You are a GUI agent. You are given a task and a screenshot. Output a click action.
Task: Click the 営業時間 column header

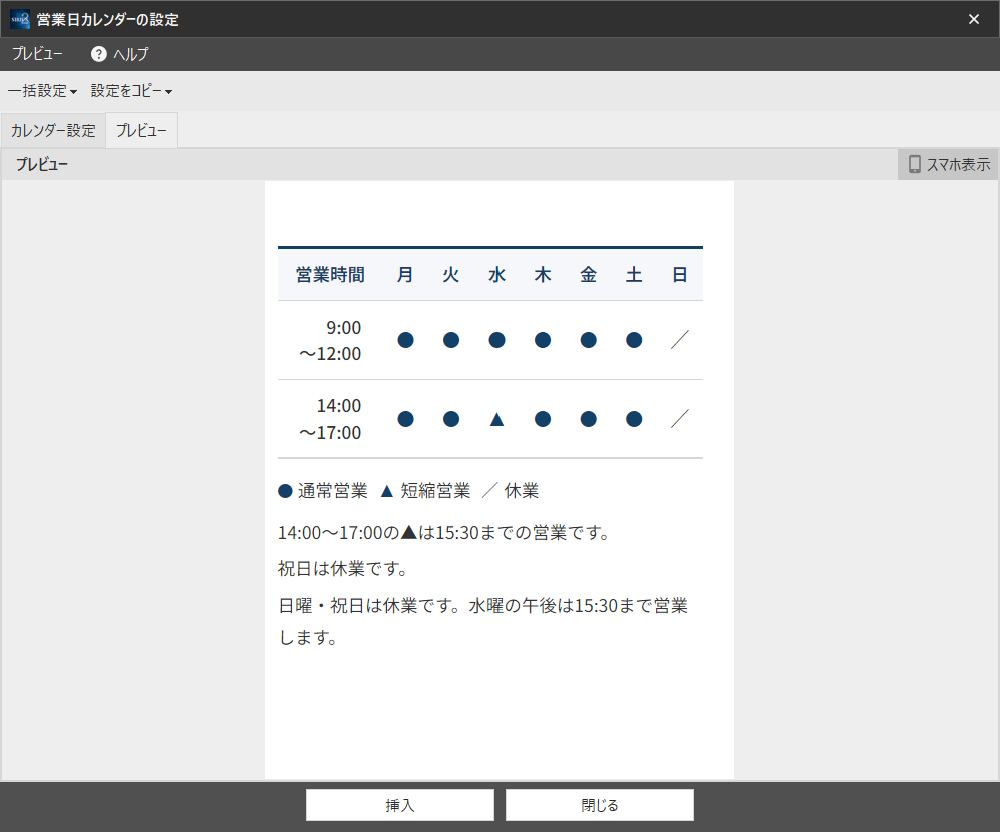point(330,275)
